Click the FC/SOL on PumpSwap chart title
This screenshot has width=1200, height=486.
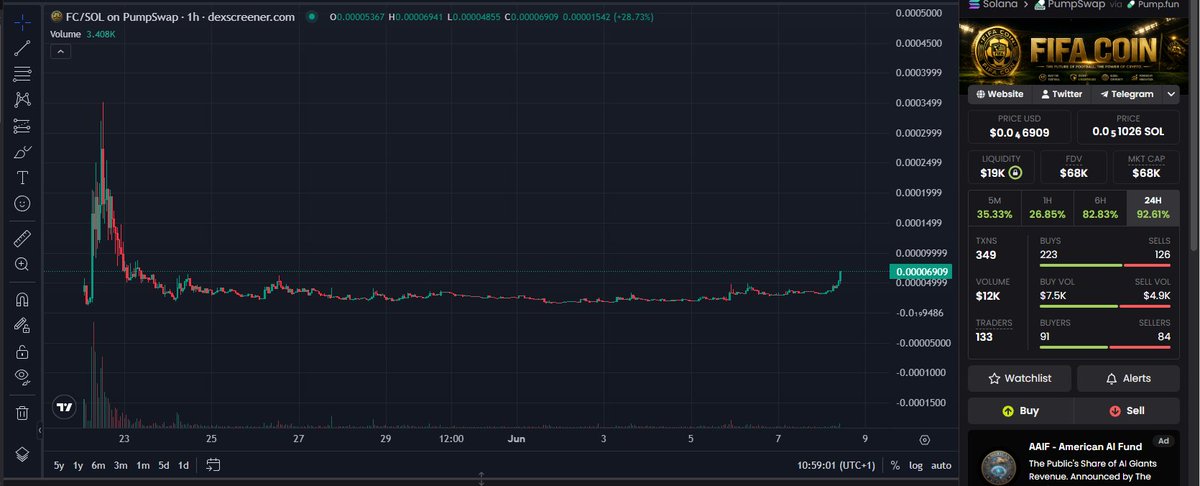[x=180, y=17]
